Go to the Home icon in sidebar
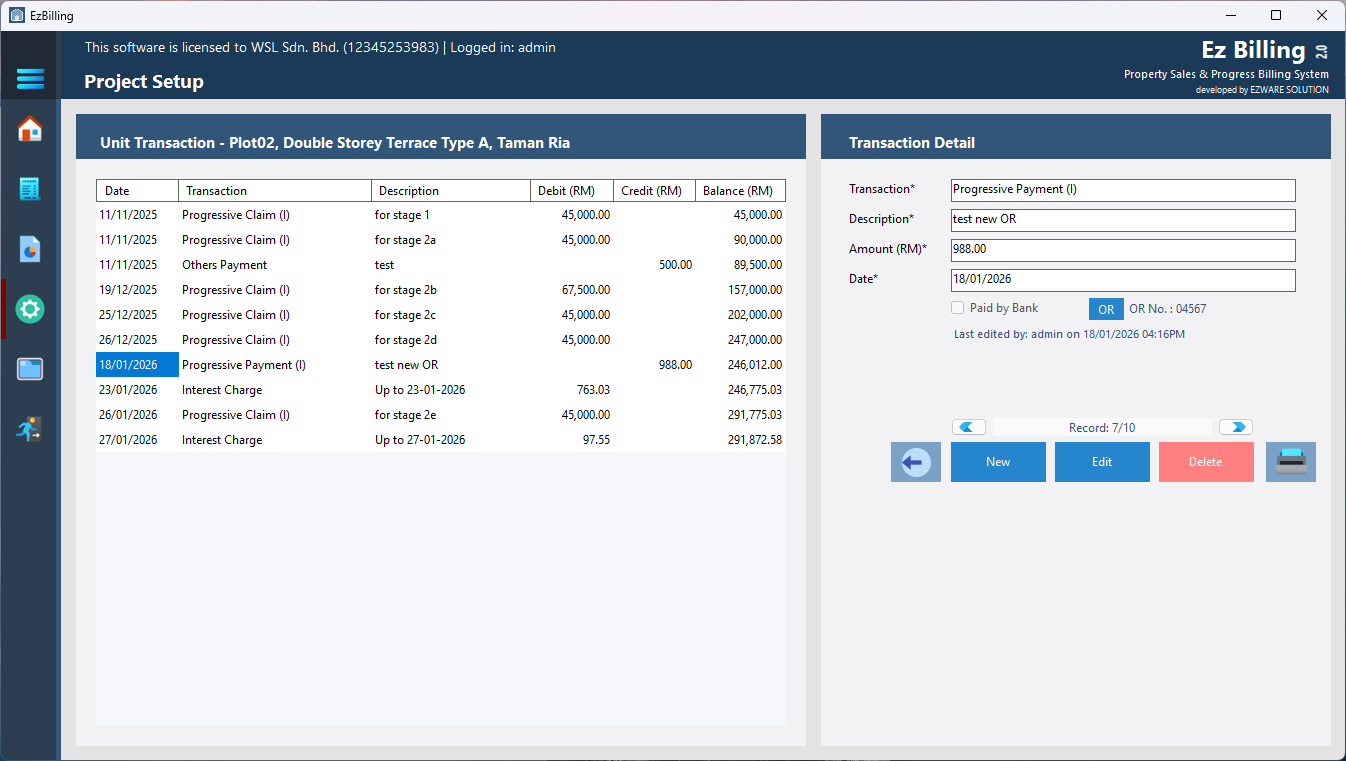 pyautogui.click(x=30, y=129)
